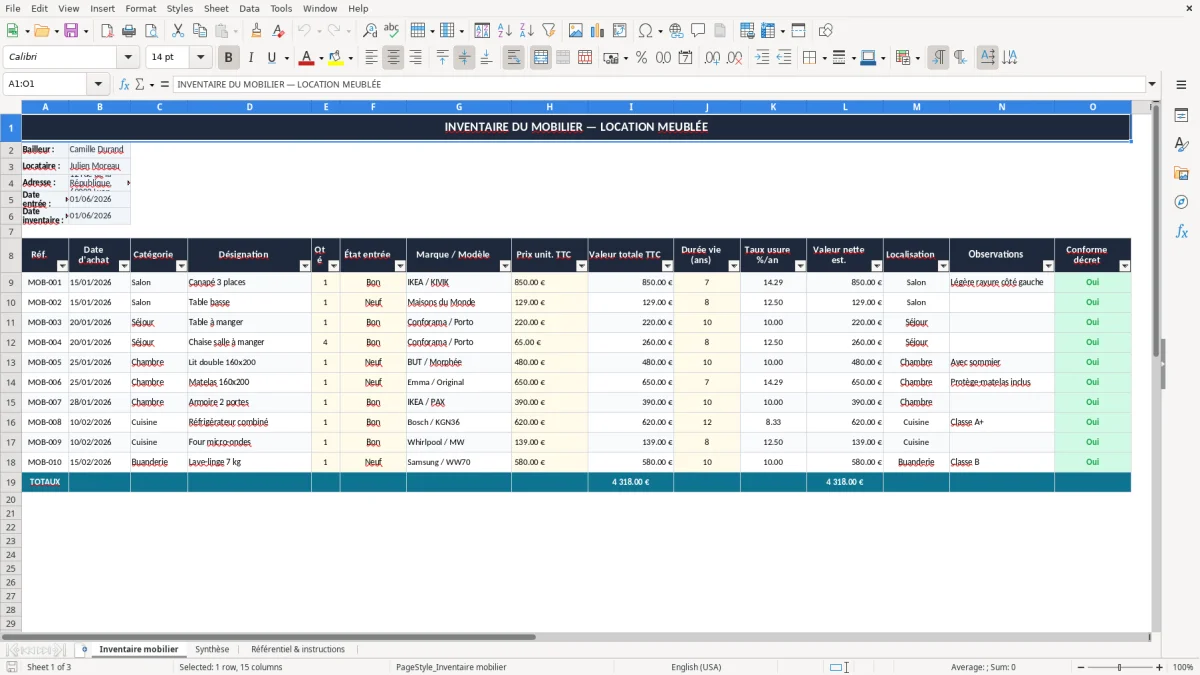The width and height of the screenshot is (1200, 675).
Task: Apply the red font color
Action: click(x=307, y=58)
